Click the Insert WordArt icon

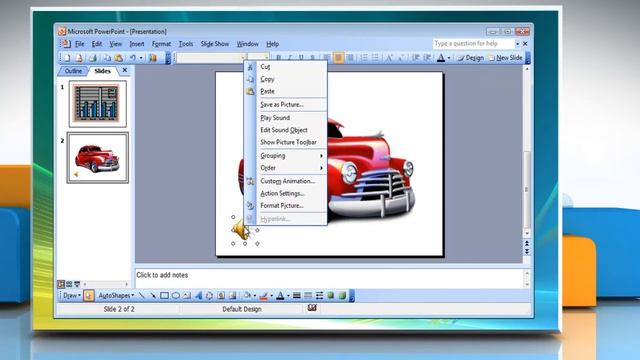click(198, 296)
